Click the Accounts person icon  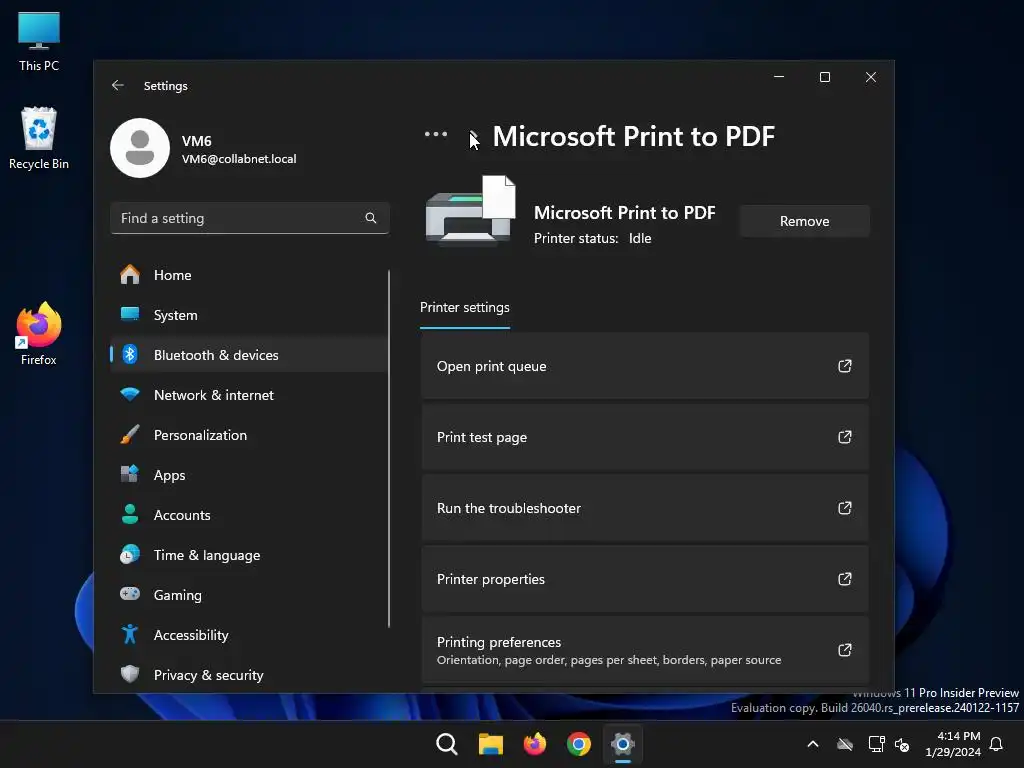tap(130, 514)
